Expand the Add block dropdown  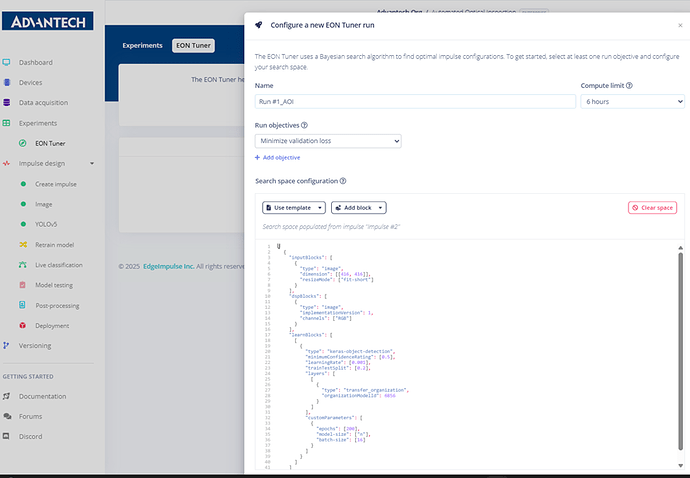click(x=359, y=208)
